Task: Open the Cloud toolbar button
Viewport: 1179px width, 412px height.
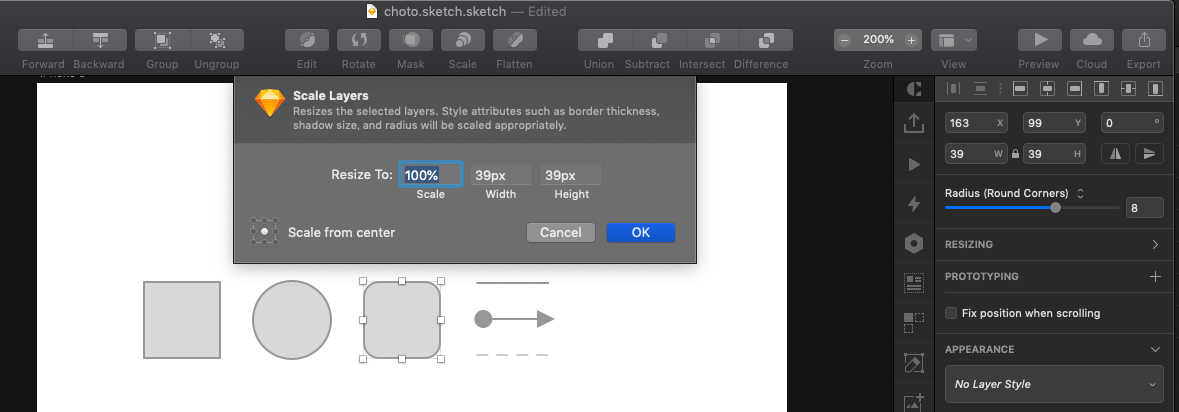Action: (1092, 40)
